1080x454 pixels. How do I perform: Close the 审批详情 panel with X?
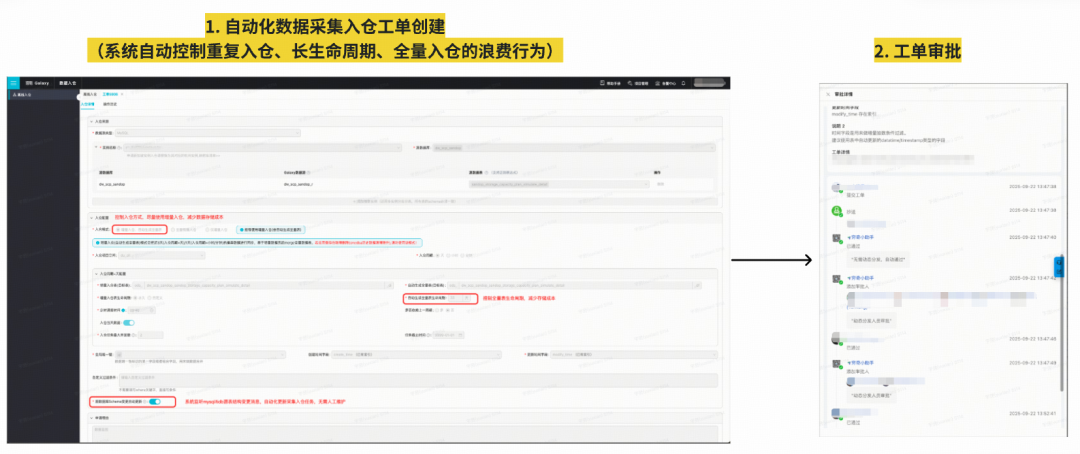point(828,94)
